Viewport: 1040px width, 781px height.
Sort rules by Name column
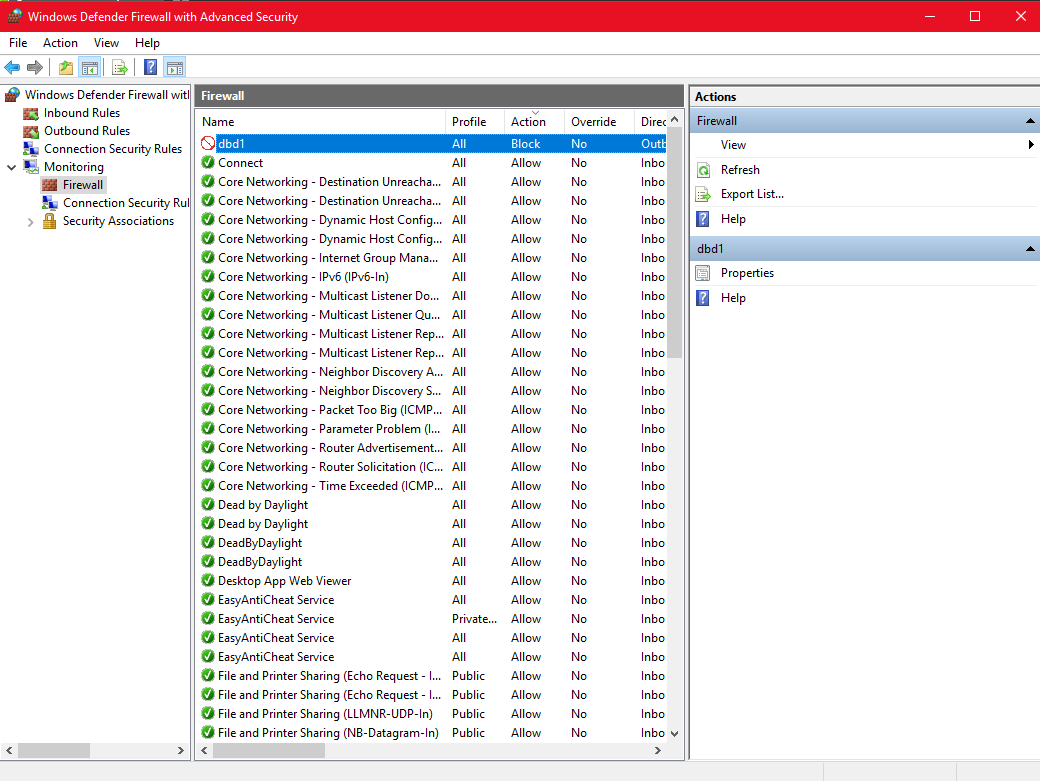321,122
